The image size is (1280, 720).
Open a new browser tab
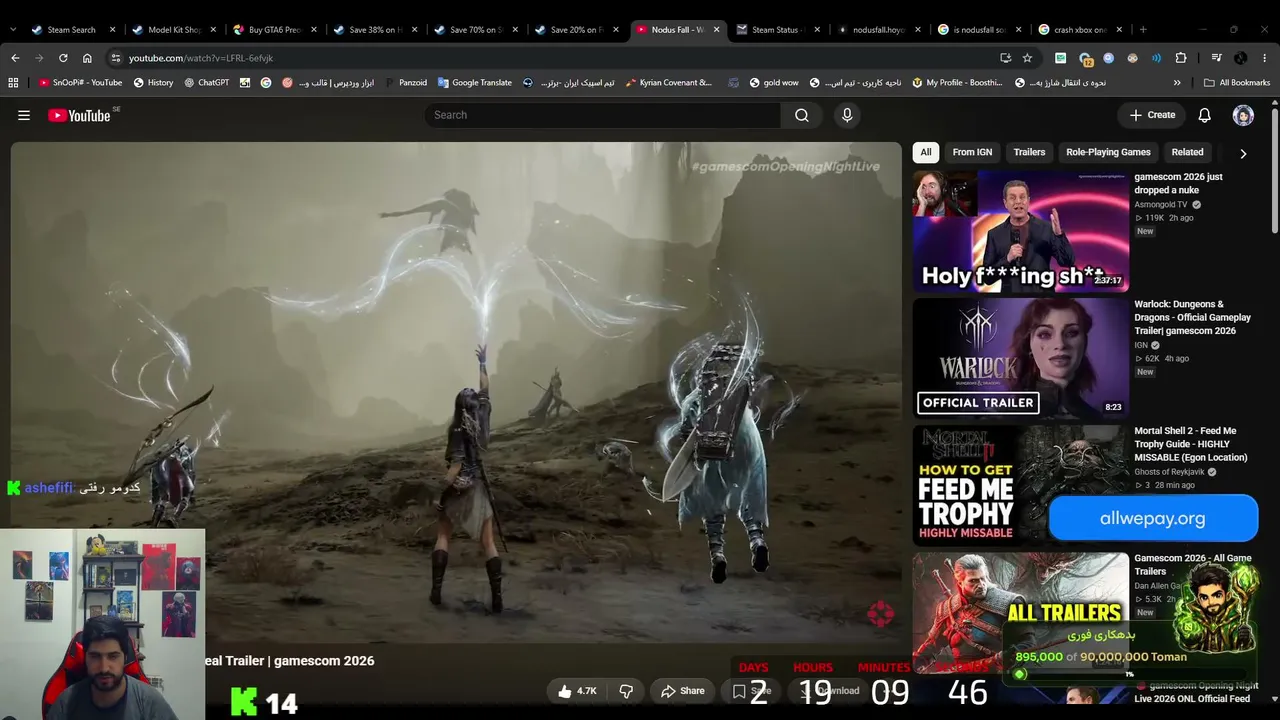pos(1143,30)
